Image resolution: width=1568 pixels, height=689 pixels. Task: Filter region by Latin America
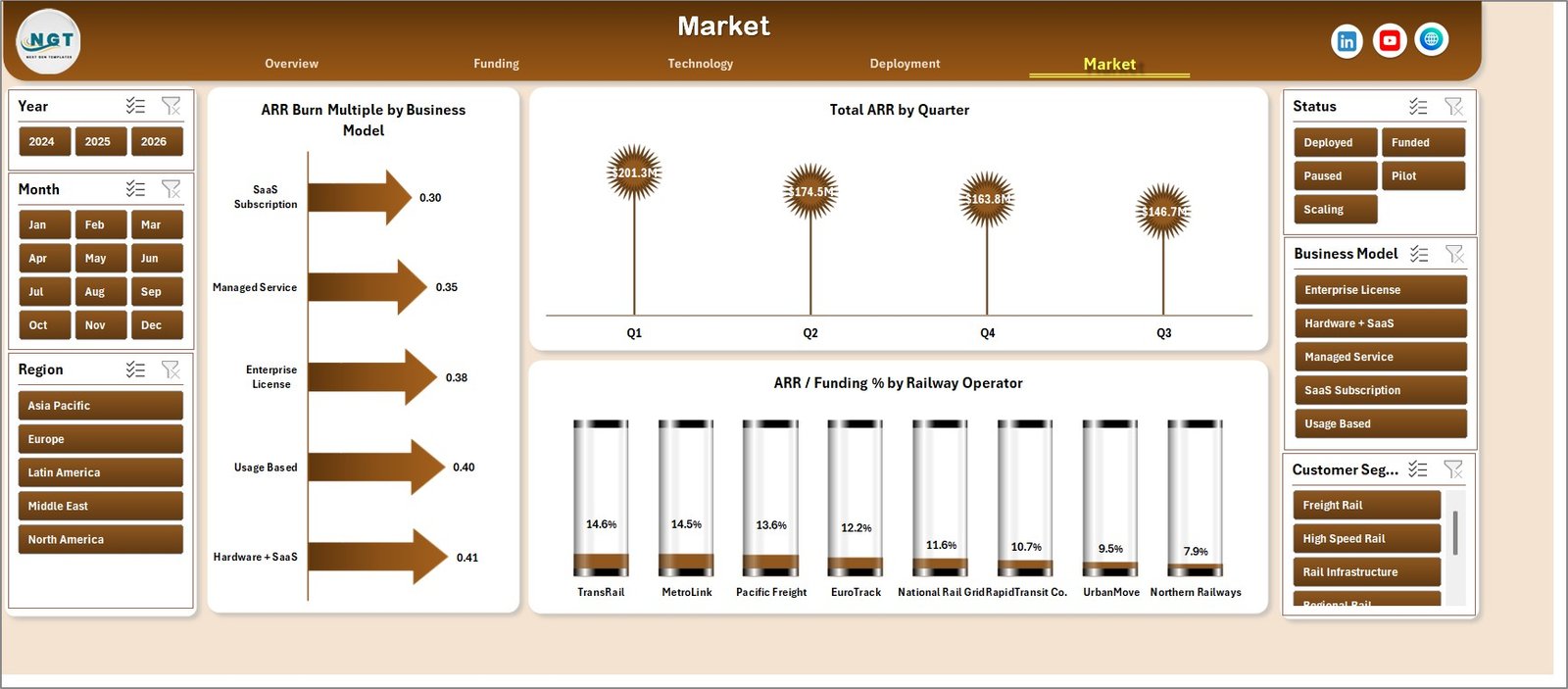click(100, 472)
